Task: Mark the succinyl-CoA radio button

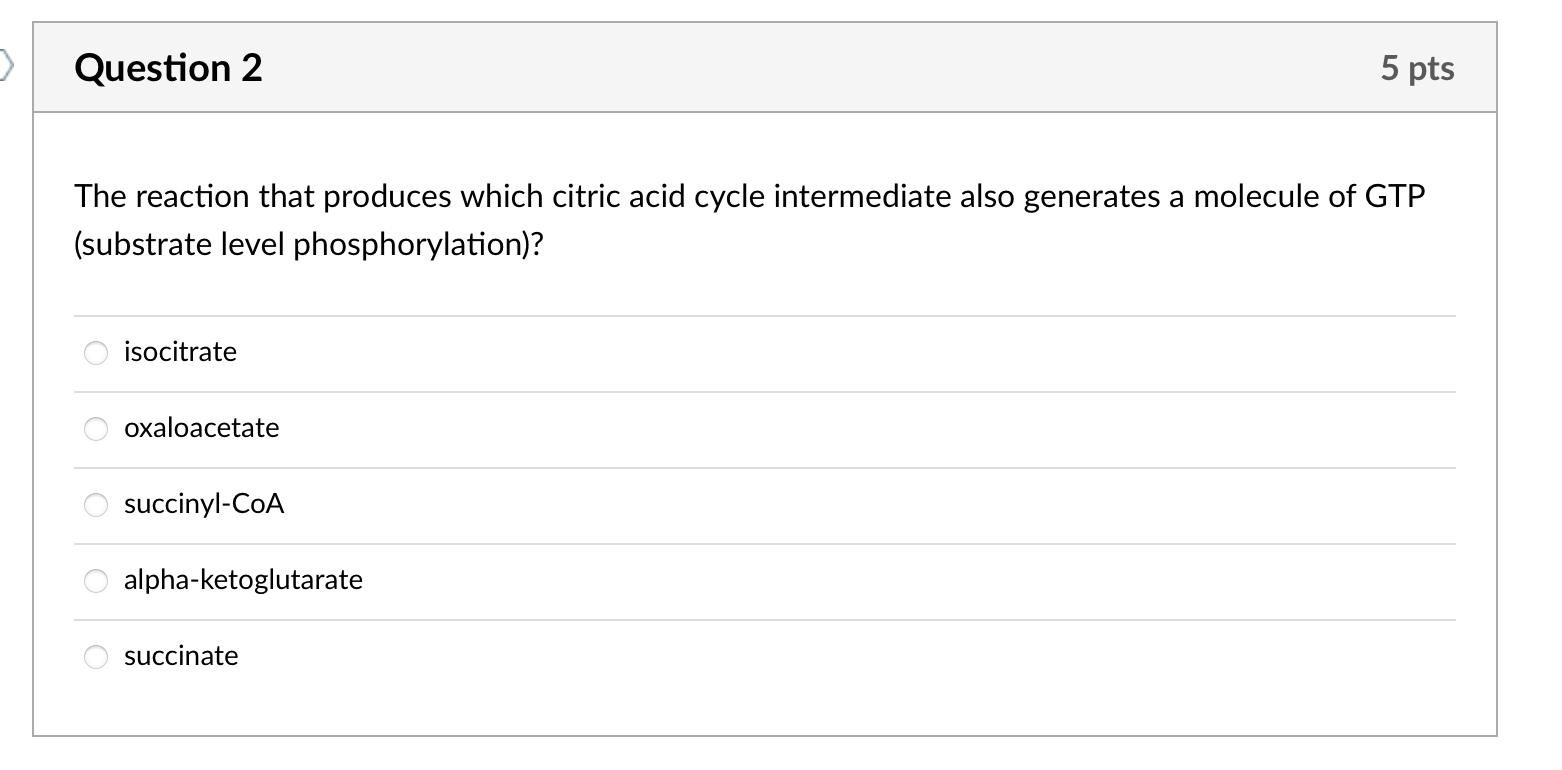Action: pyautogui.click(x=96, y=505)
